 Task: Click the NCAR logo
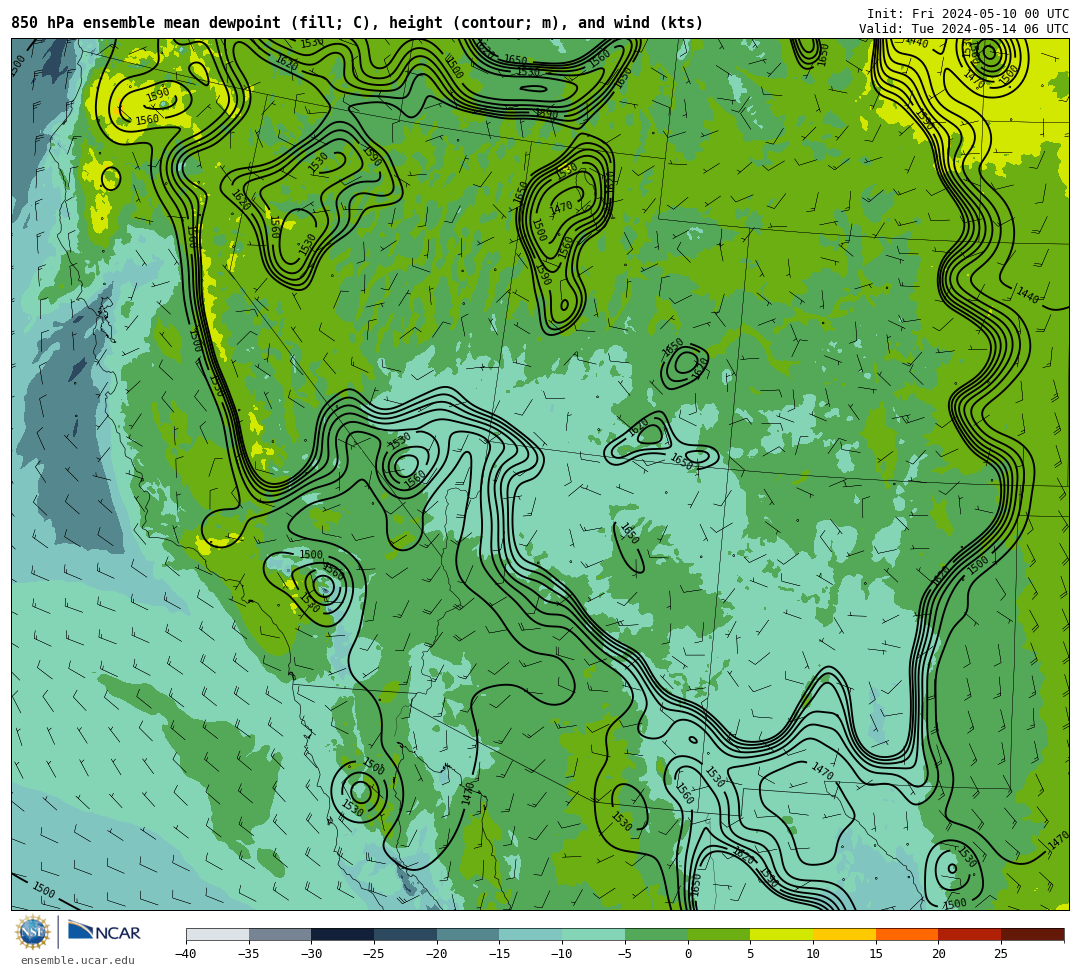[104, 932]
